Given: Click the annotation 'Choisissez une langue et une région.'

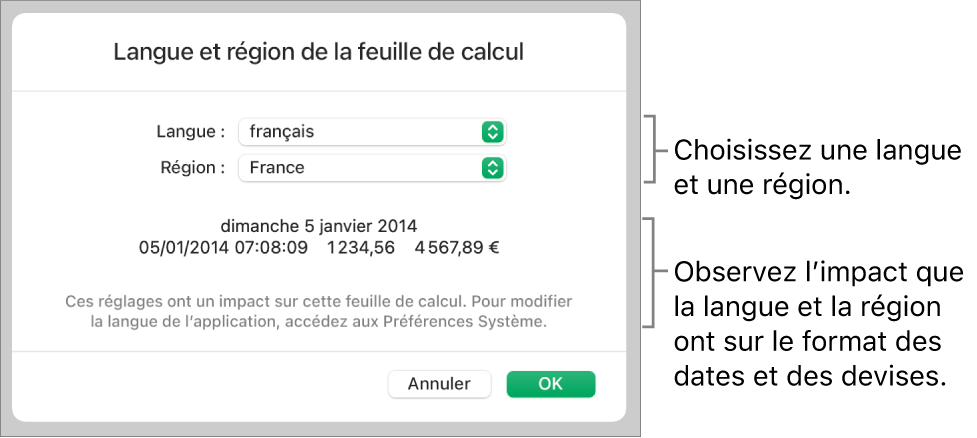Looking at the screenshot, I should coord(817,167).
